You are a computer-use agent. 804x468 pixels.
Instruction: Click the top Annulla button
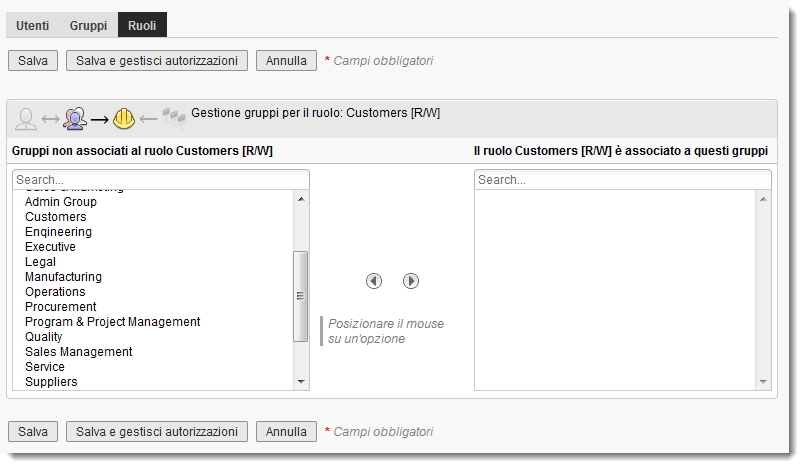tap(286, 60)
